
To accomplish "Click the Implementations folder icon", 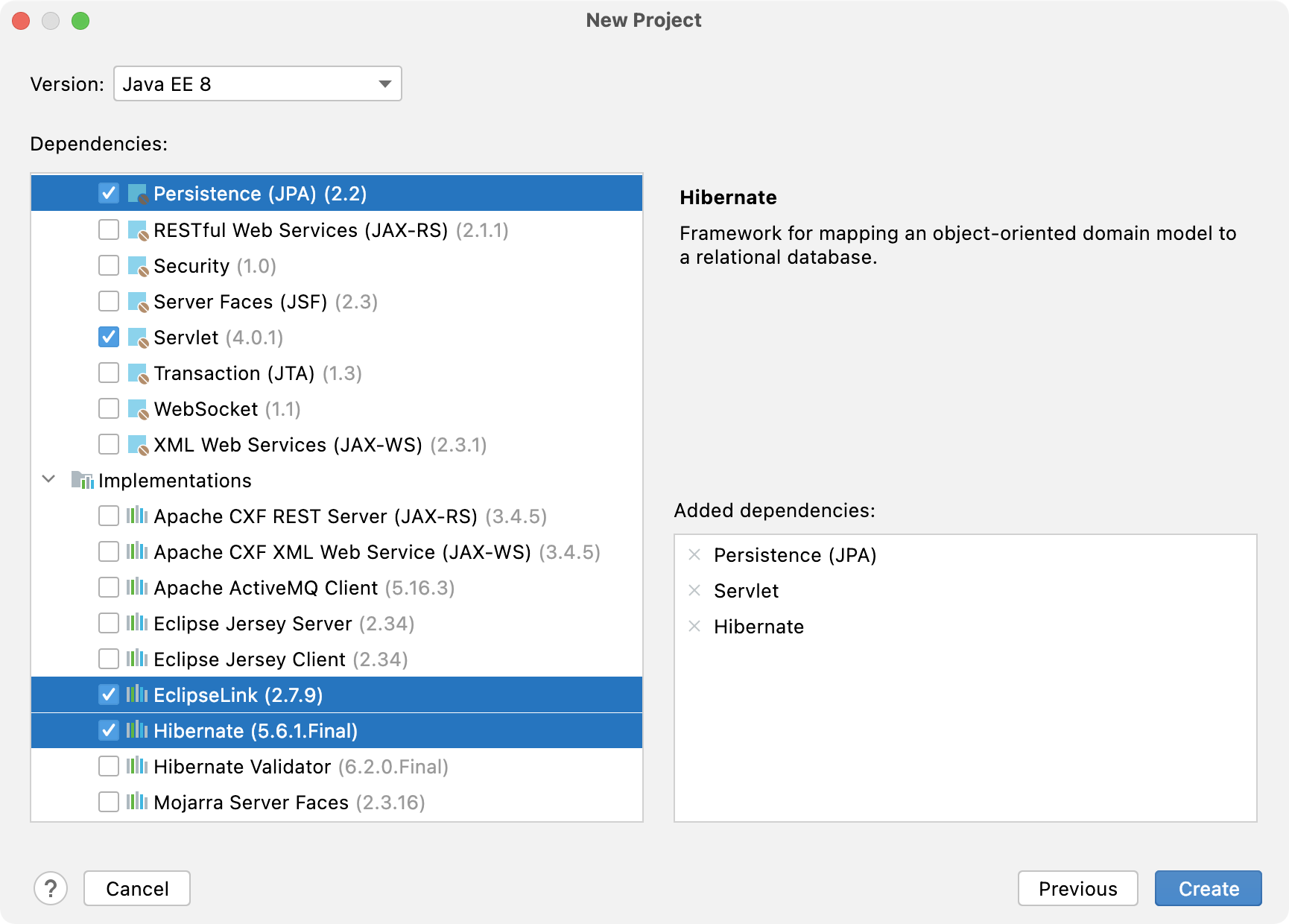I will [x=82, y=480].
